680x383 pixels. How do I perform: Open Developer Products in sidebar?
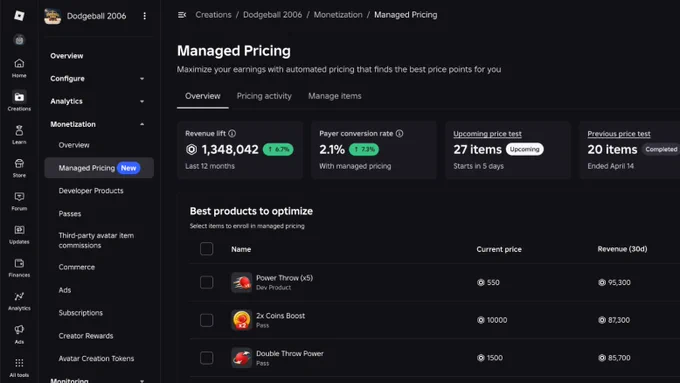(91, 191)
